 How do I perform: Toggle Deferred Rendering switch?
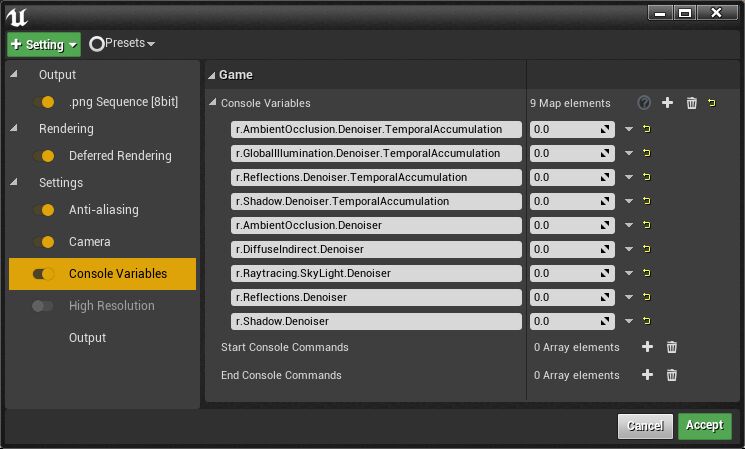(x=44, y=156)
